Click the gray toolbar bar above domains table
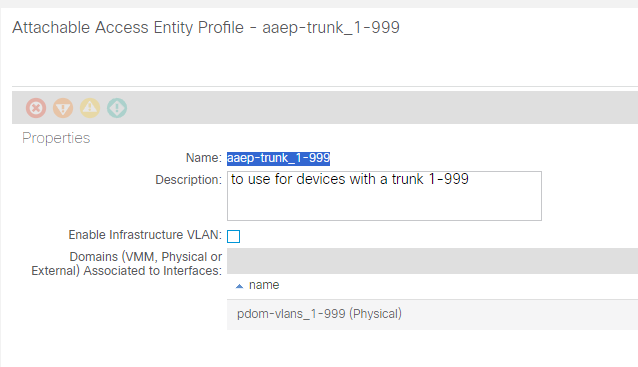 point(432,261)
